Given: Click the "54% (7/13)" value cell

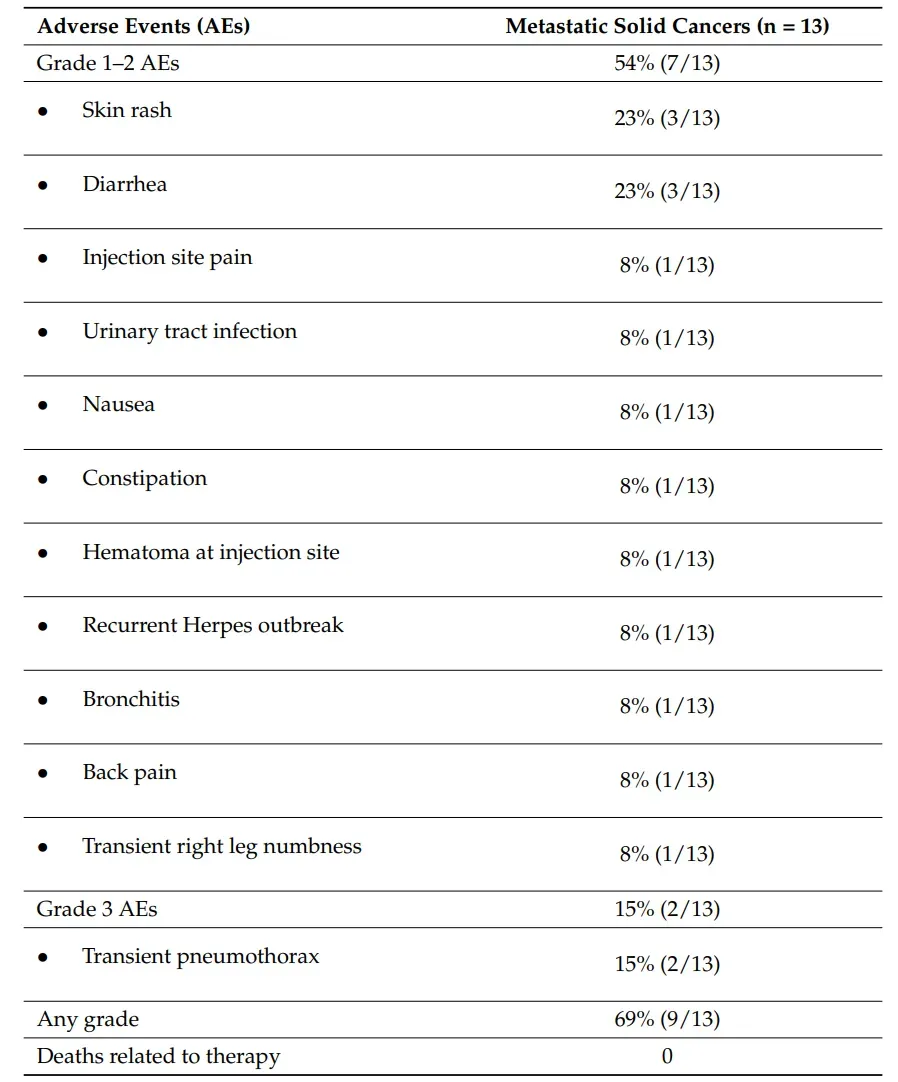Looking at the screenshot, I should click(667, 64).
